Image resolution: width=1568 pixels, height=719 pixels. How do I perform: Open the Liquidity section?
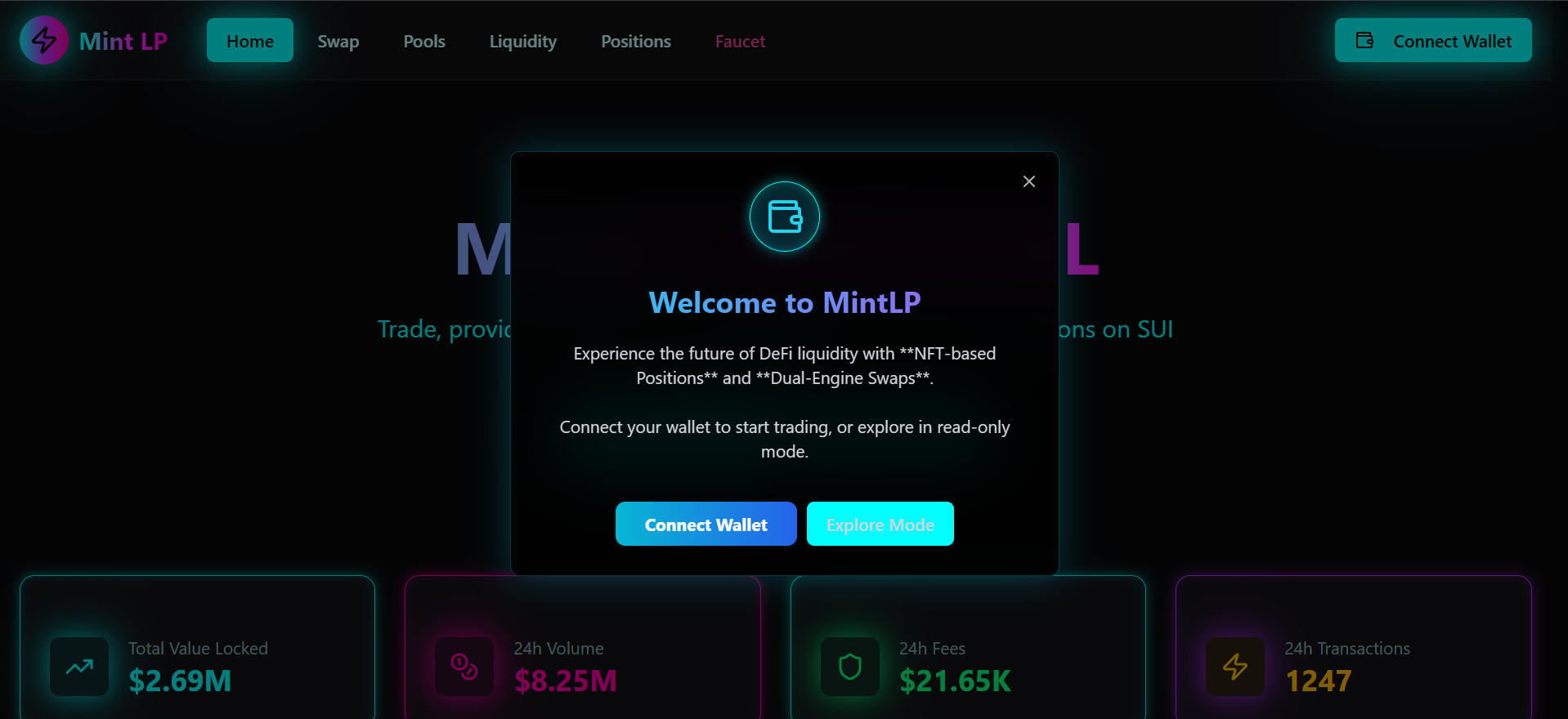(x=523, y=41)
